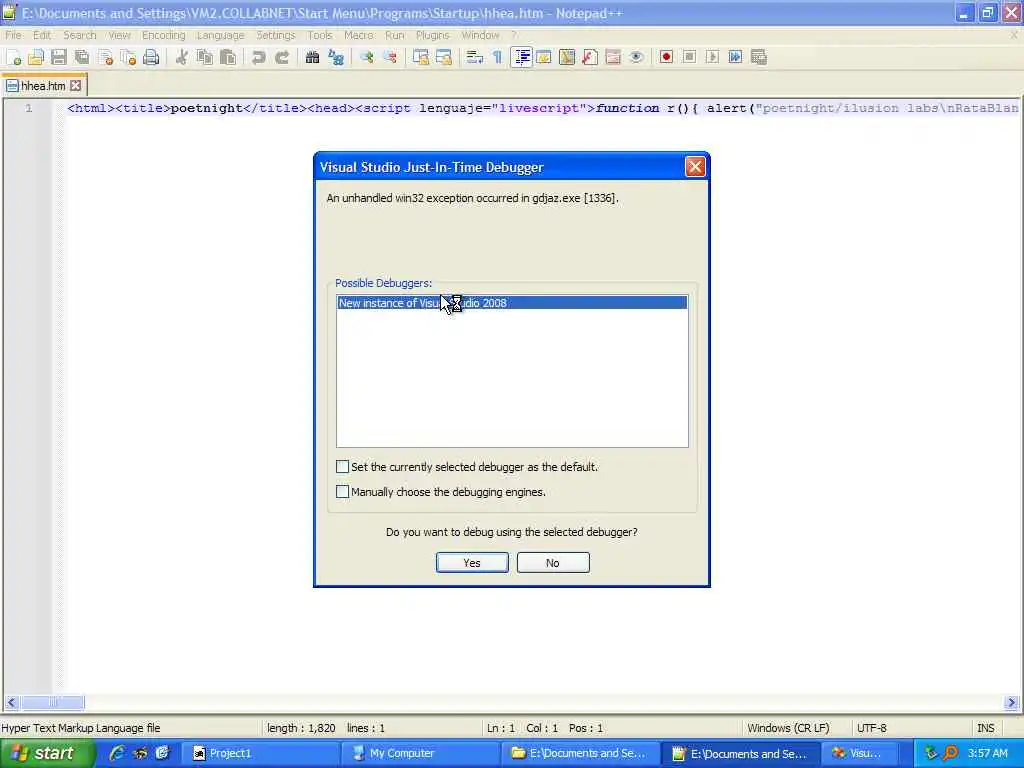
Task: Click the Save toolbar icon
Action: 59,57
